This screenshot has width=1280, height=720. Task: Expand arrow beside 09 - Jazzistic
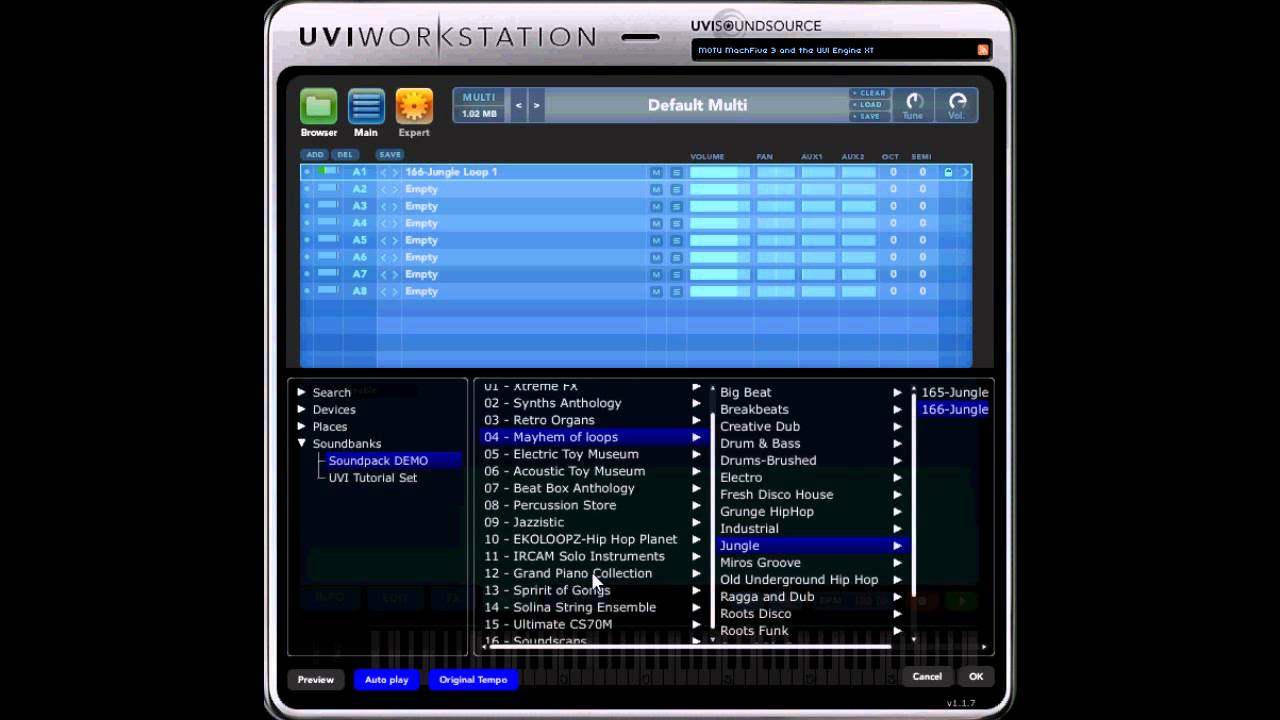[x=696, y=522]
